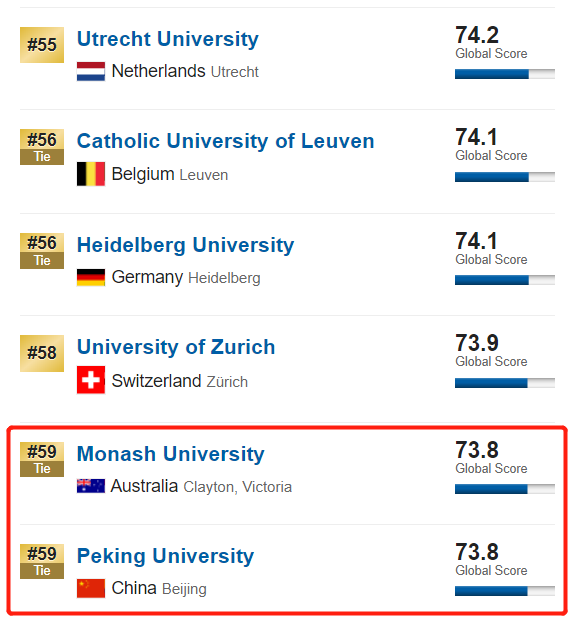Click the 73.9 Global Score for Zurich
This screenshot has height=624, width=572.
(491, 351)
